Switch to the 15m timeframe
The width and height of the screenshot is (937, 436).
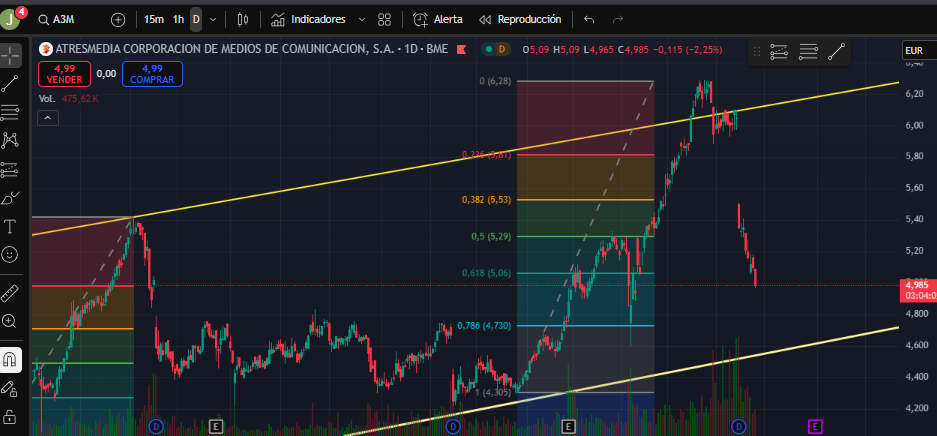(x=154, y=20)
